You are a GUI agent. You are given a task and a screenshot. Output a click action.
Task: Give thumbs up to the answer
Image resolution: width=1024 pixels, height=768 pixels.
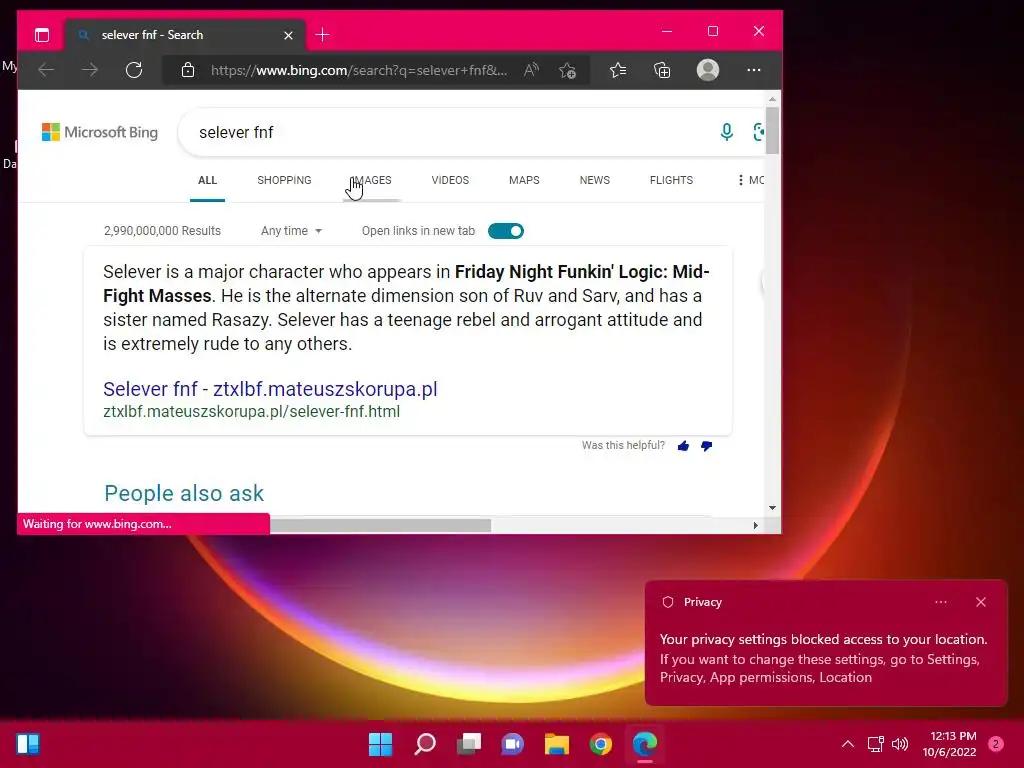683,446
